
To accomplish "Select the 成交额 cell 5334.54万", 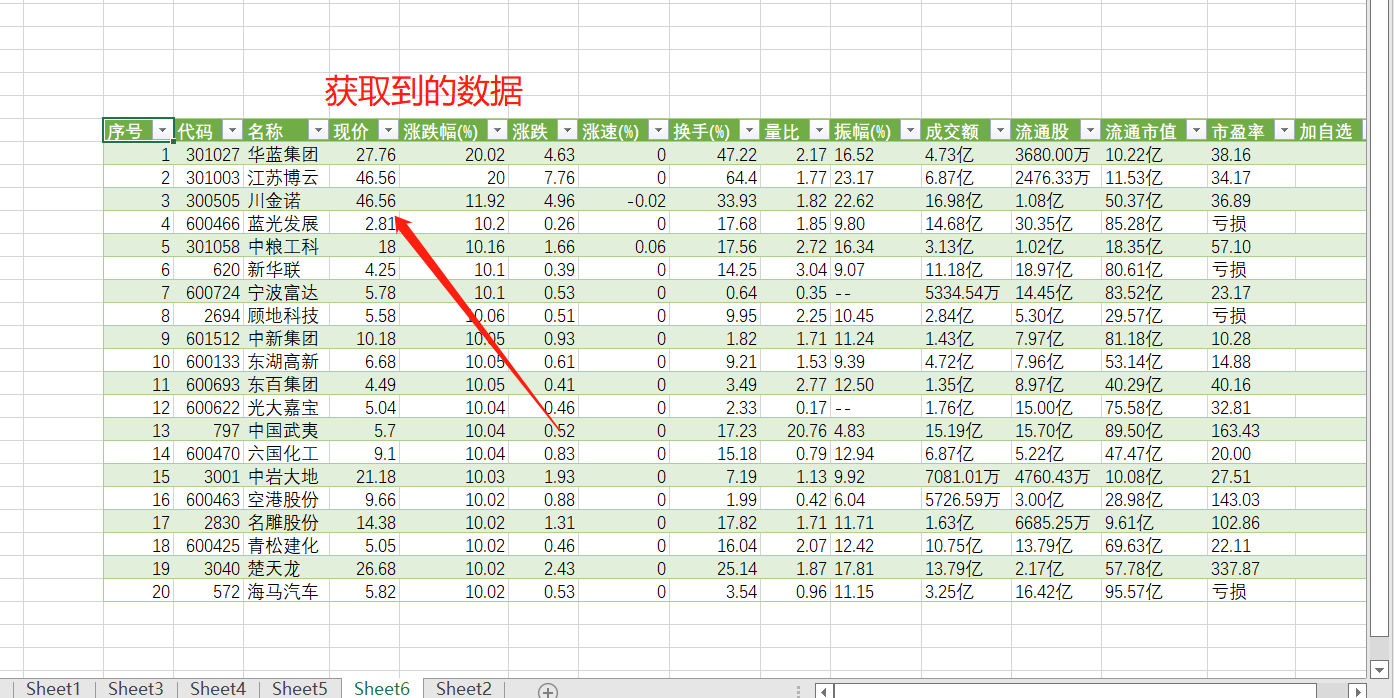I will (x=966, y=292).
